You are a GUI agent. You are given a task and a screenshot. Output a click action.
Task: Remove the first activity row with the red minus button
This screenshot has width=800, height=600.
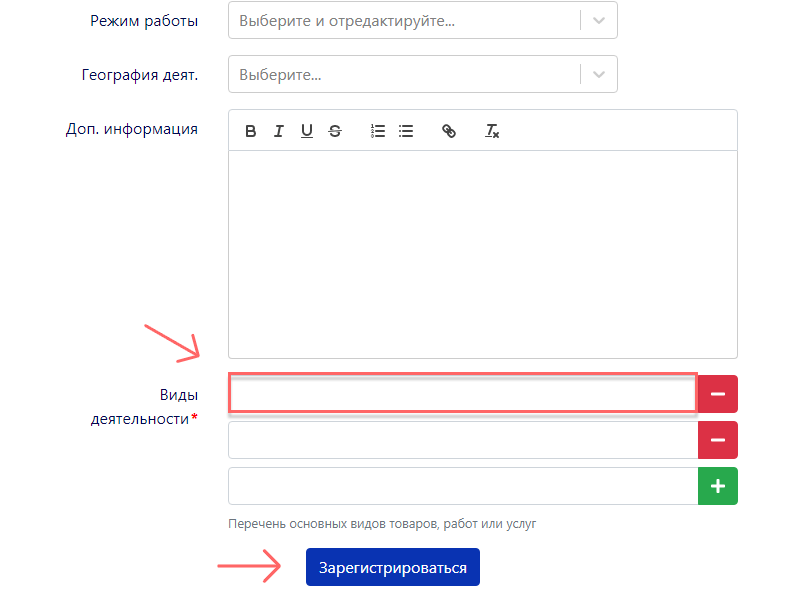pos(717,394)
